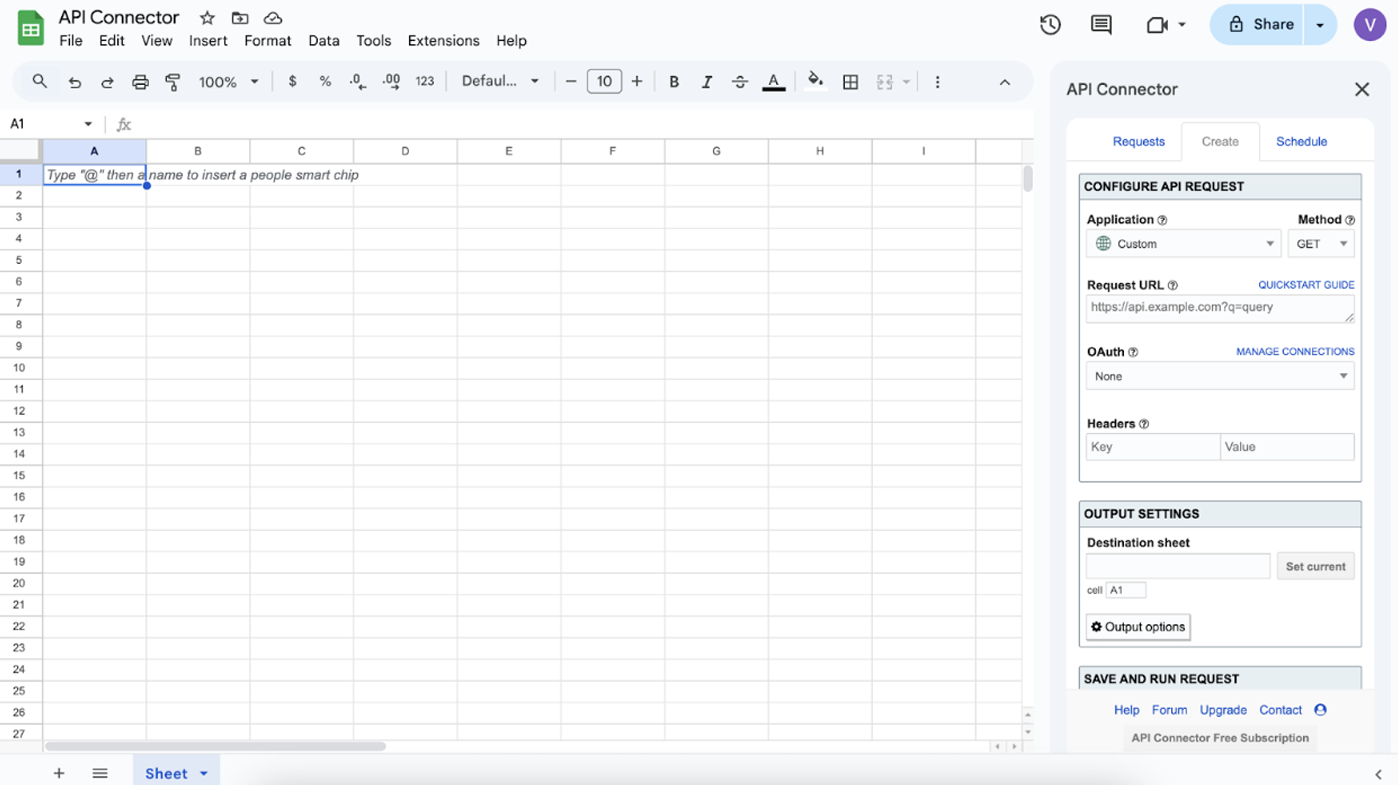The image size is (1398, 785).
Task: Open the GET method dropdown
Action: pos(1321,244)
